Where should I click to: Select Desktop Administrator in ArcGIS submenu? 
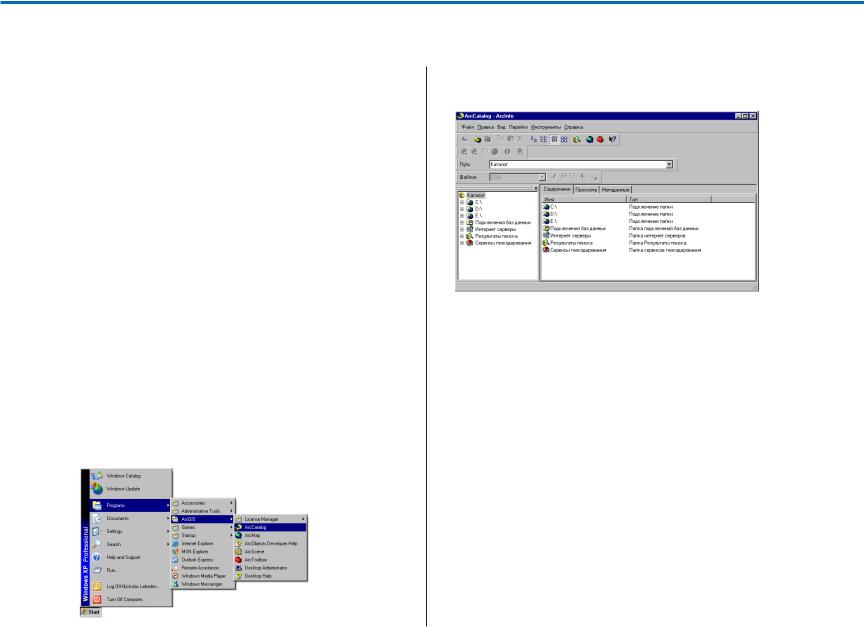pyautogui.click(x=271, y=567)
